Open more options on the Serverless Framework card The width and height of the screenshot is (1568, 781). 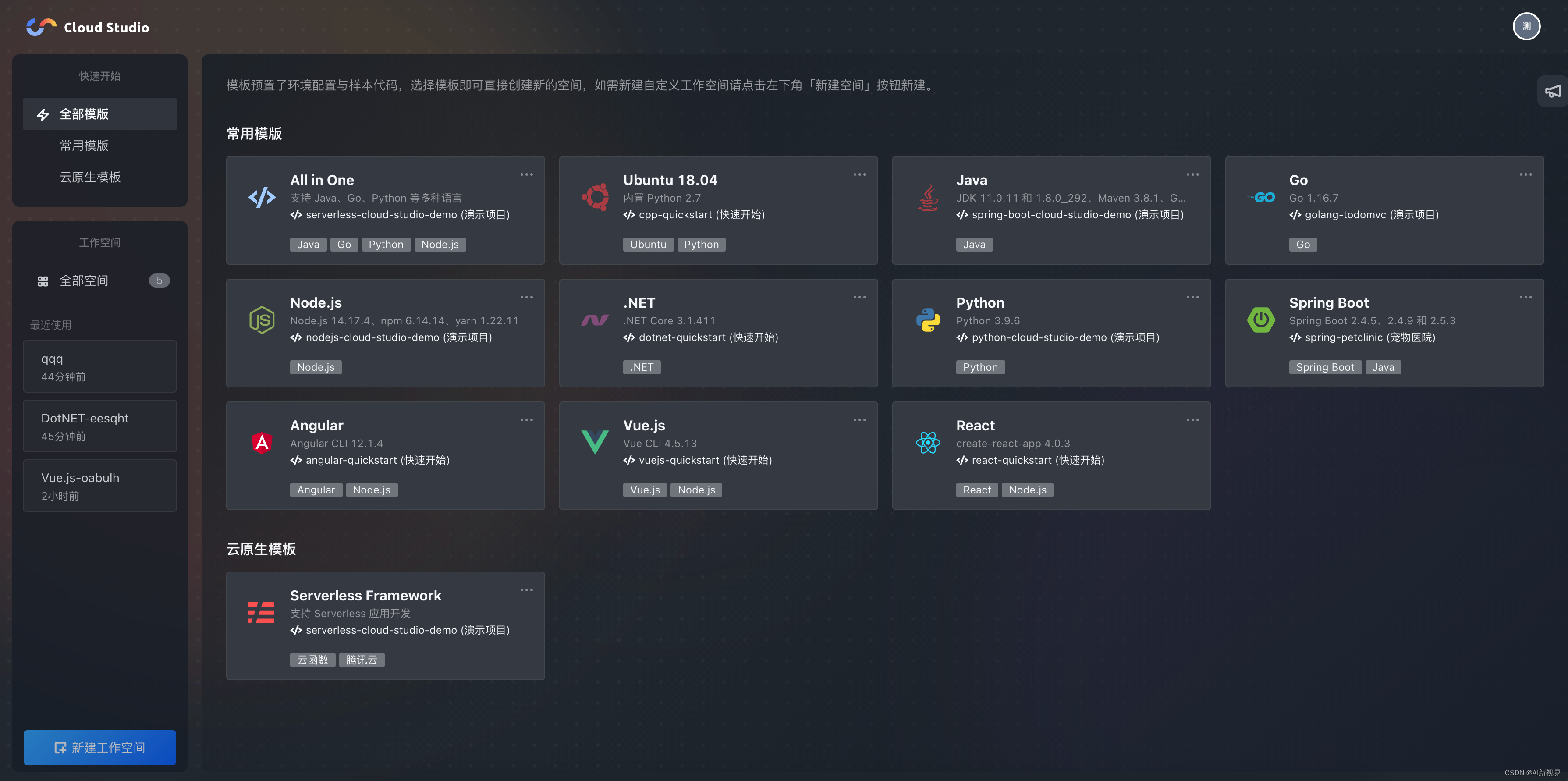tap(526, 590)
